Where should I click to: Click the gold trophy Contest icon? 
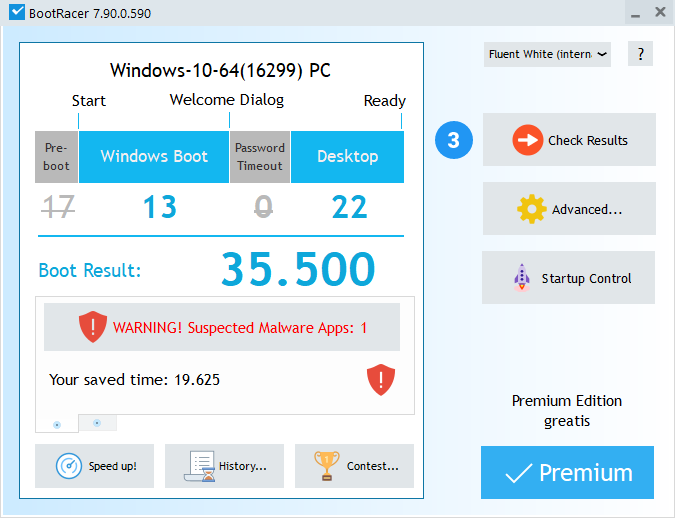(327, 466)
